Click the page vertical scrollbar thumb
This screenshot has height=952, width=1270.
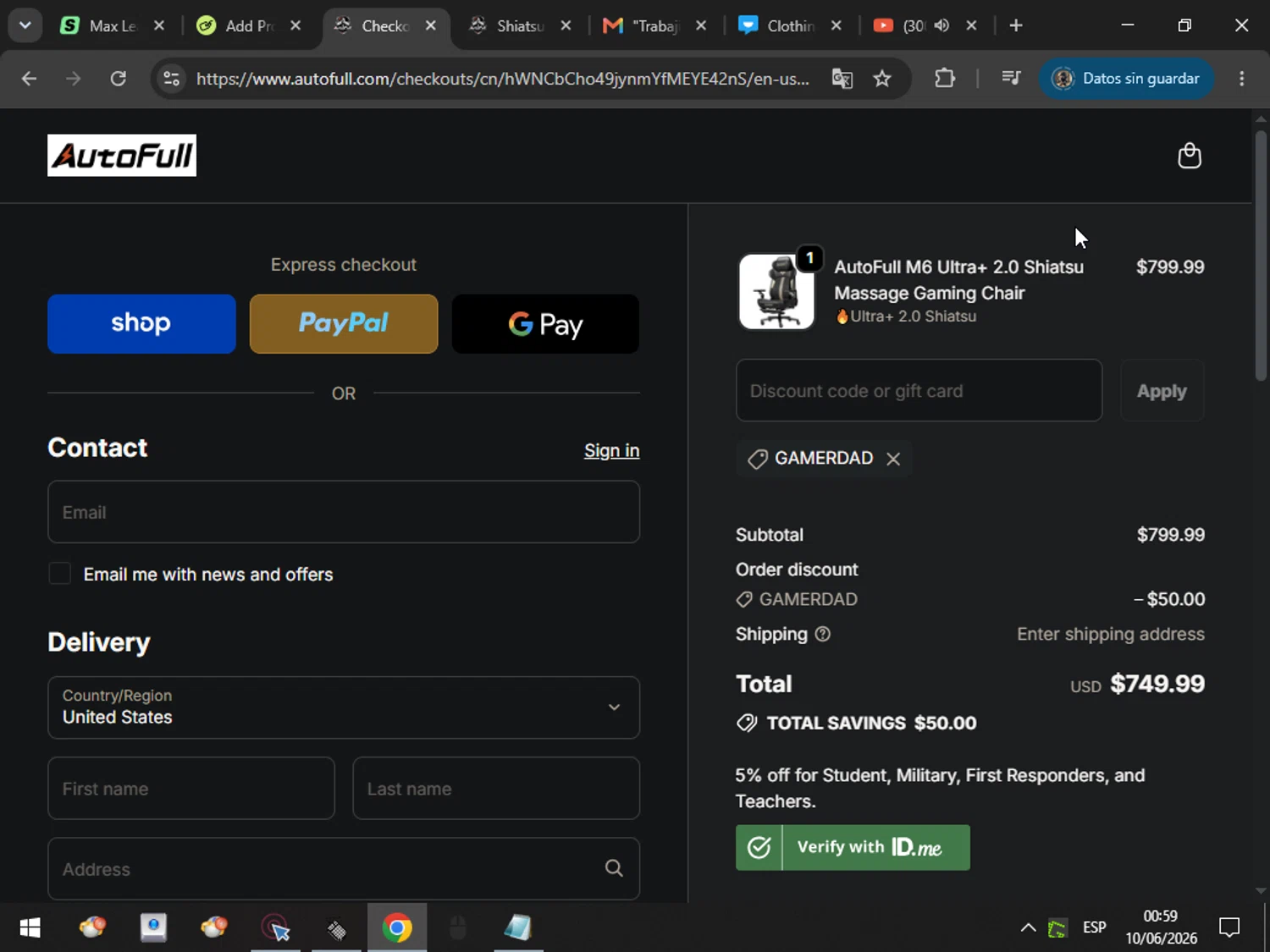coord(1261,256)
